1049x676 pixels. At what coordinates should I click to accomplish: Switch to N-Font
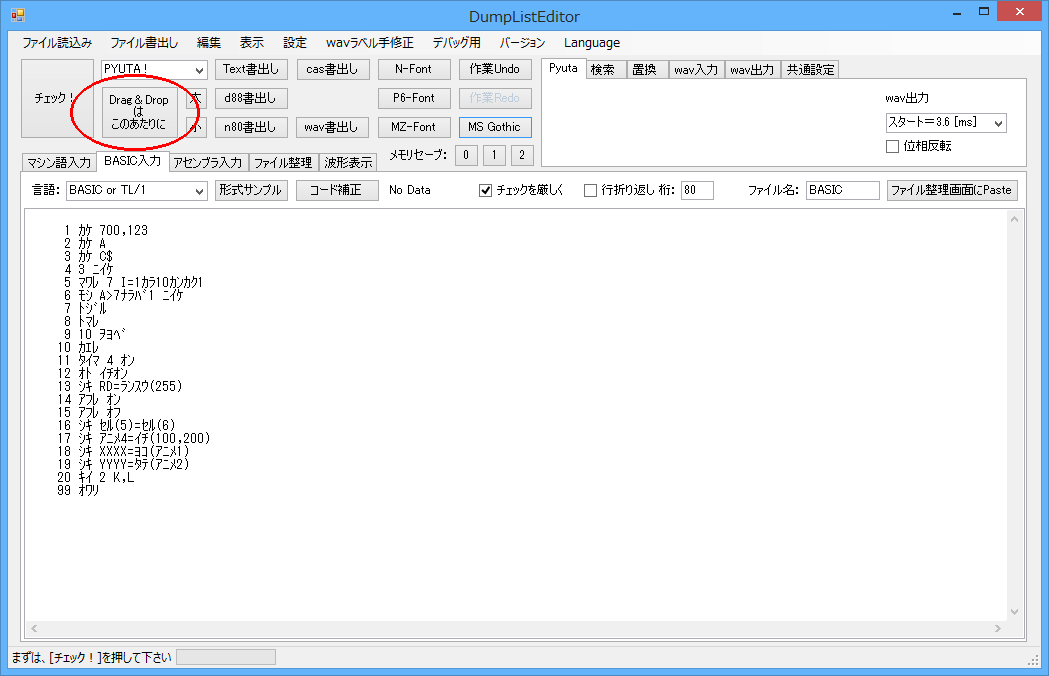[x=413, y=69]
